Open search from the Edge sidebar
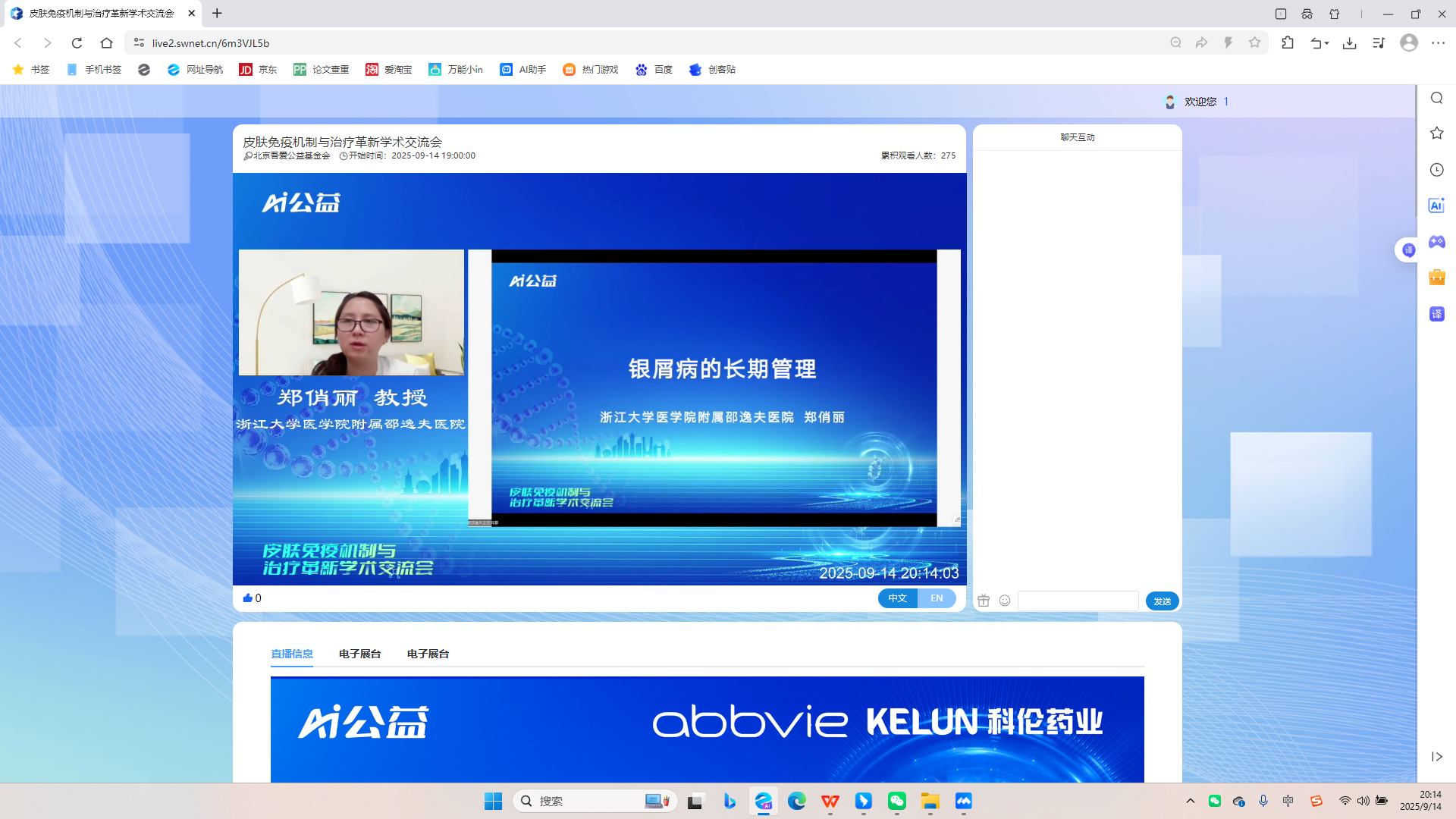Image resolution: width=1456 pixels, height=819 pixels. (x=1436, y=98)
